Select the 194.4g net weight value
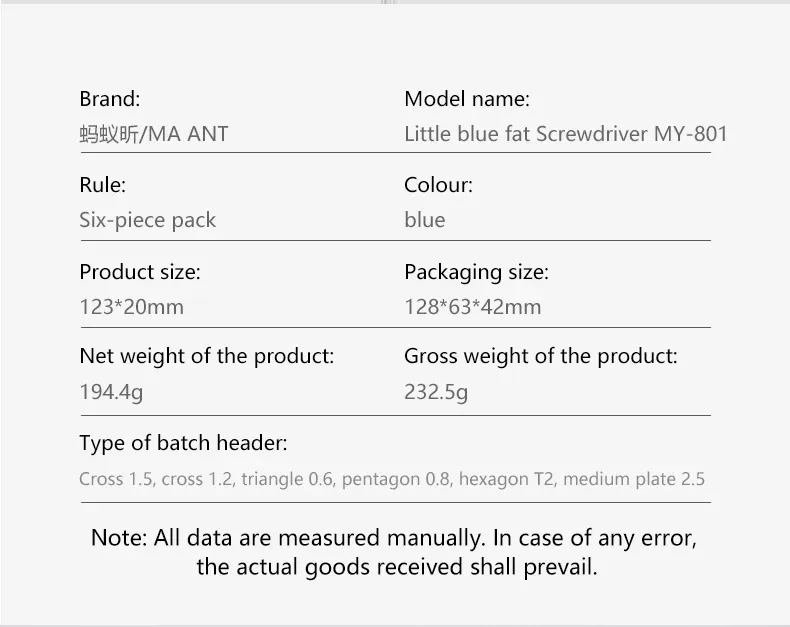Screen dimensions: 790x627 111,392
